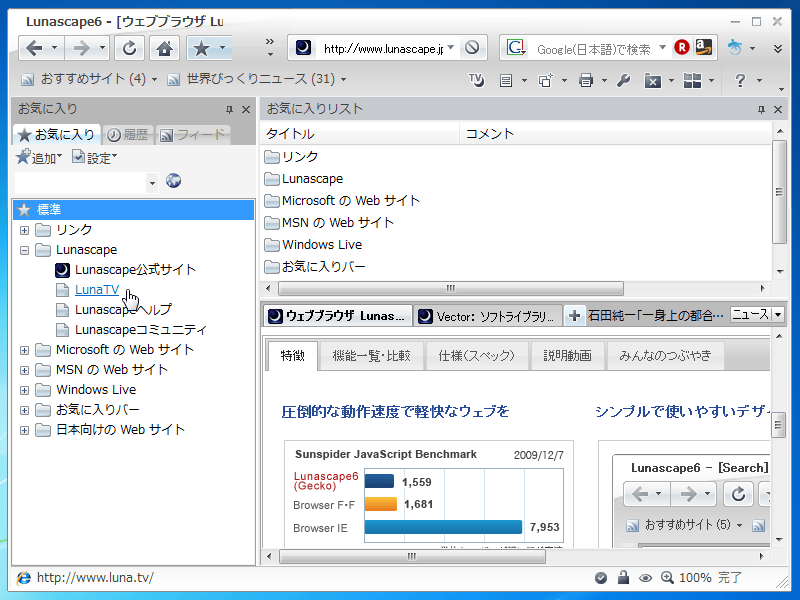Stop loading with the stop icon

472,48
